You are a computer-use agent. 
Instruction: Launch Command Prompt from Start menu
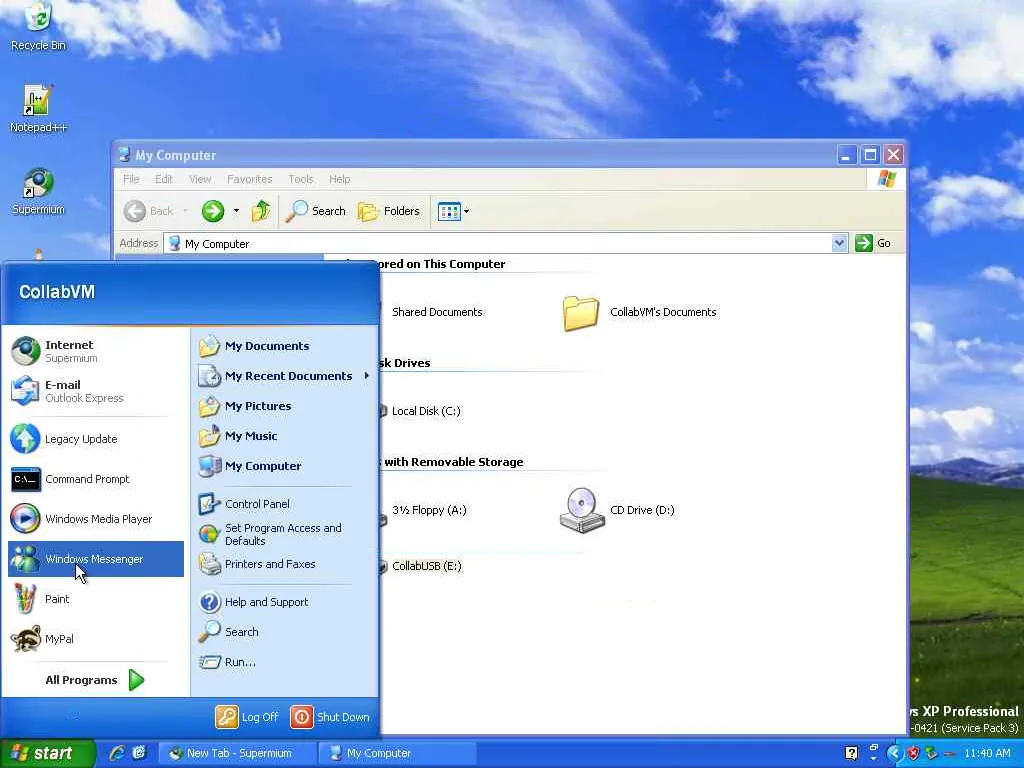coord(95,479)
